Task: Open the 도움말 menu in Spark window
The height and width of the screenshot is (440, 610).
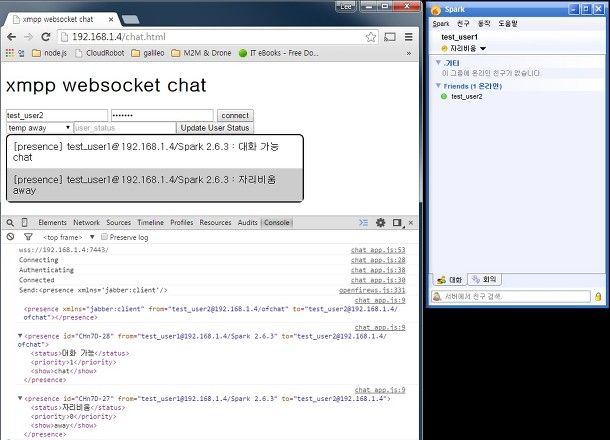Action: [508, 24]
